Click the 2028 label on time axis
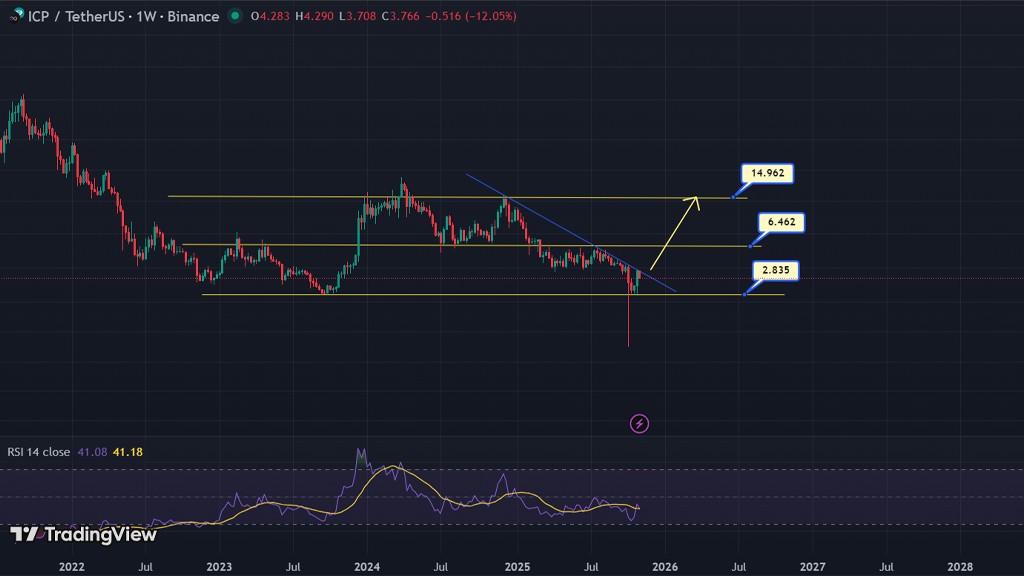1024x576 pixels. pyautogui.click(x=958, y=566)
